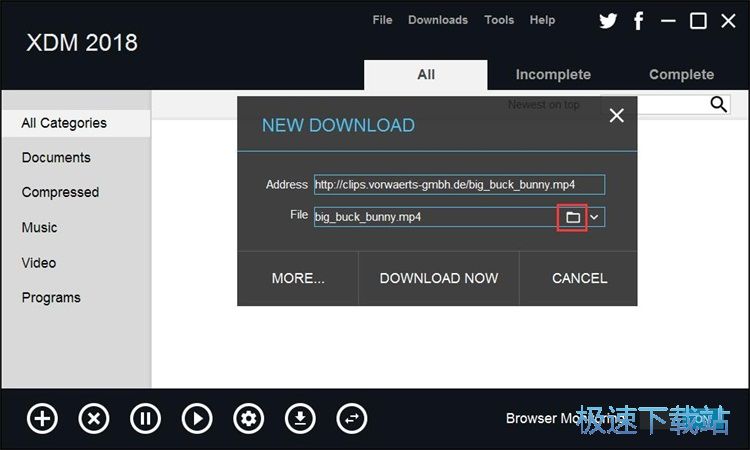The width and height of the screenshot is (750, 450).
Task: Open the Downloads menu
Action: point(438,20)
